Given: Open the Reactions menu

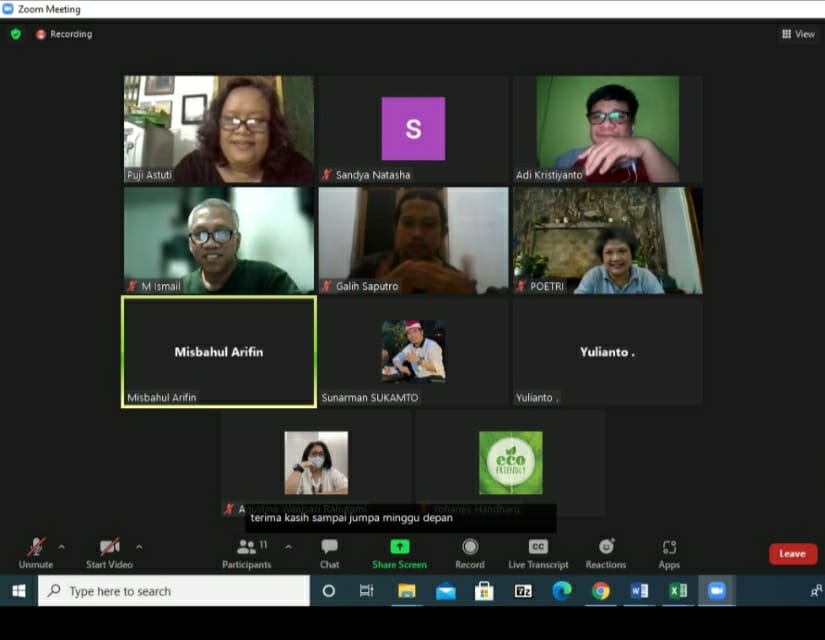Looking at the screenshot, I should 606,553.
